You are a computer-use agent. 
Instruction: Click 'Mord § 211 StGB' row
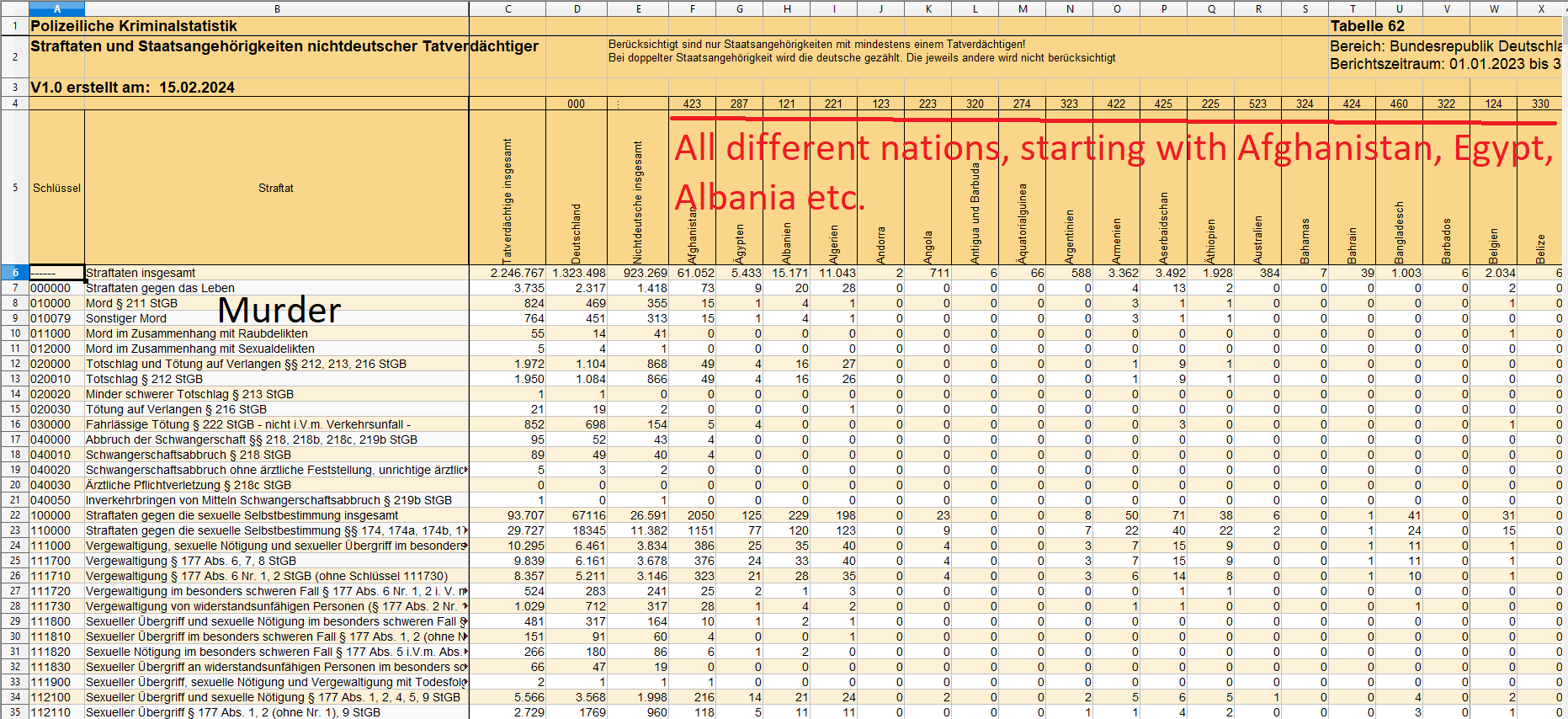(x=131, y=303)
